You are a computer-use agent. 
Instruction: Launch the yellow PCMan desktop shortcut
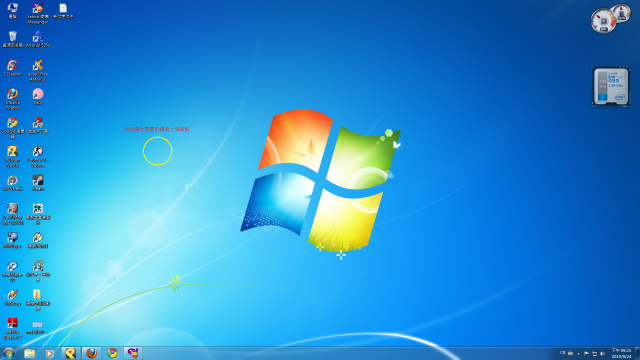(13, 156)
